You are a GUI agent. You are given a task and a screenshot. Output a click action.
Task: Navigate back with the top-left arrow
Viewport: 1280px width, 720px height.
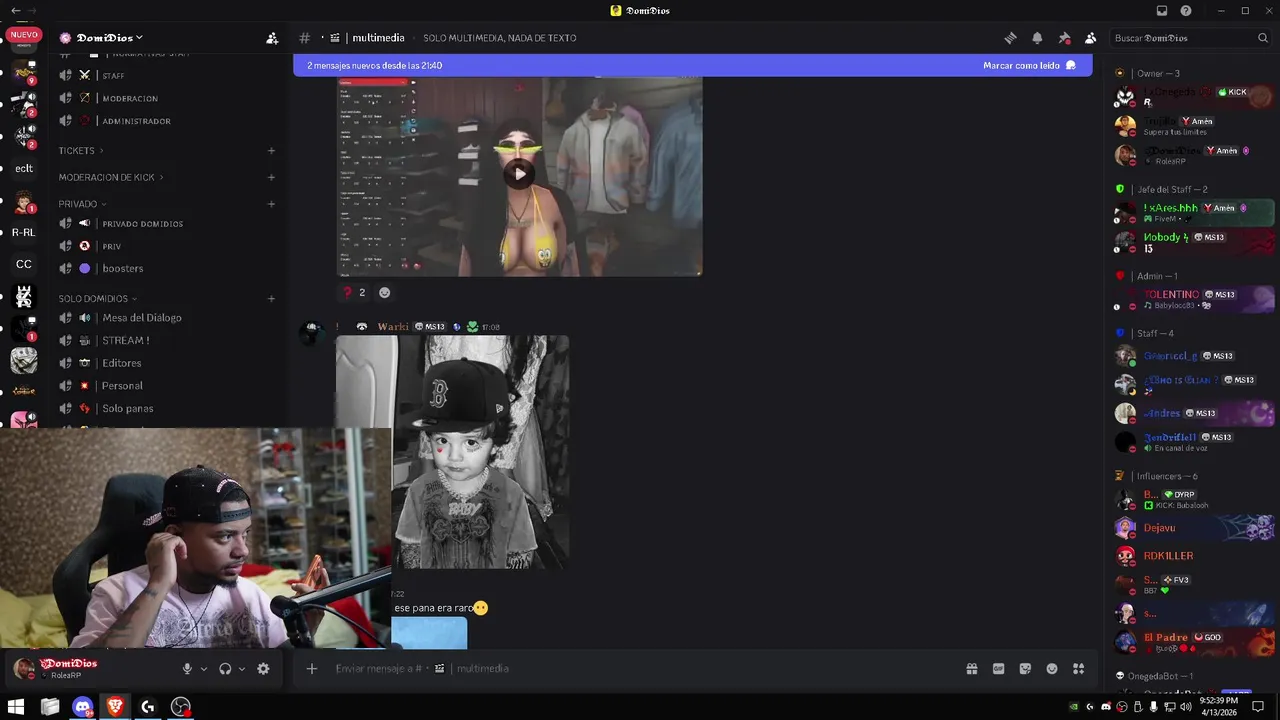pos(15,11)
